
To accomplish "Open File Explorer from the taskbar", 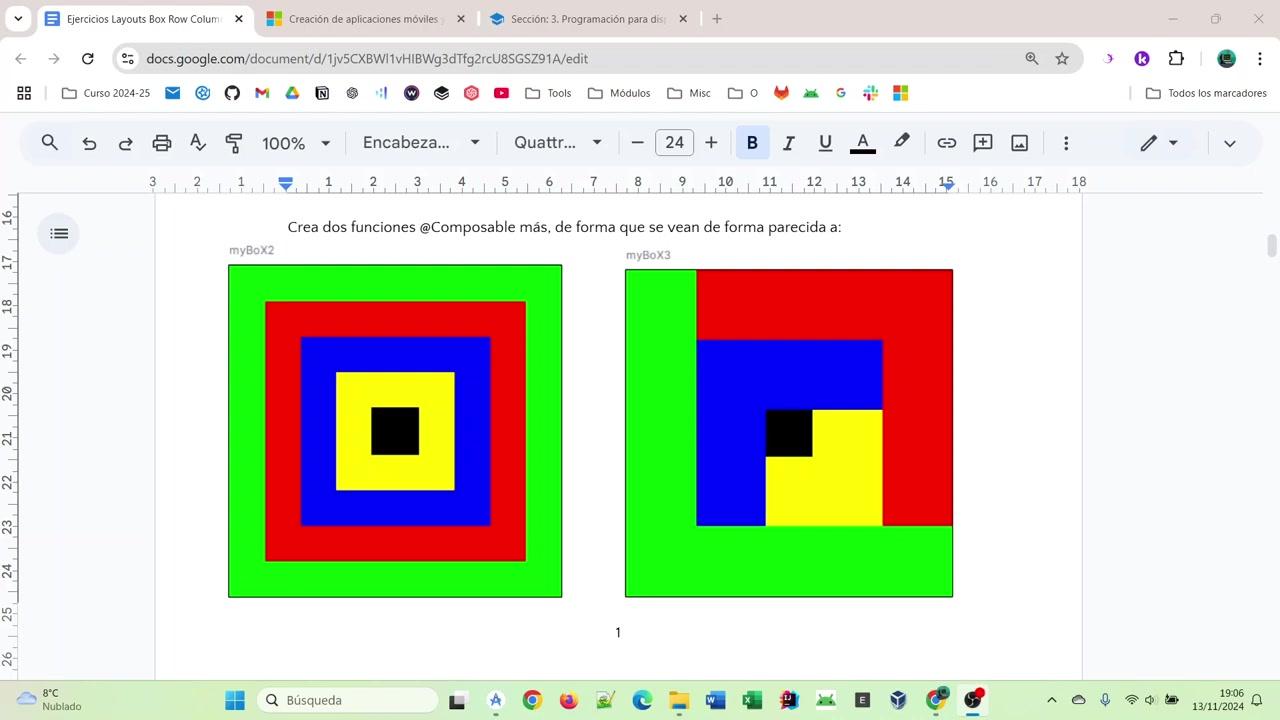I will [x=679, y=700].
